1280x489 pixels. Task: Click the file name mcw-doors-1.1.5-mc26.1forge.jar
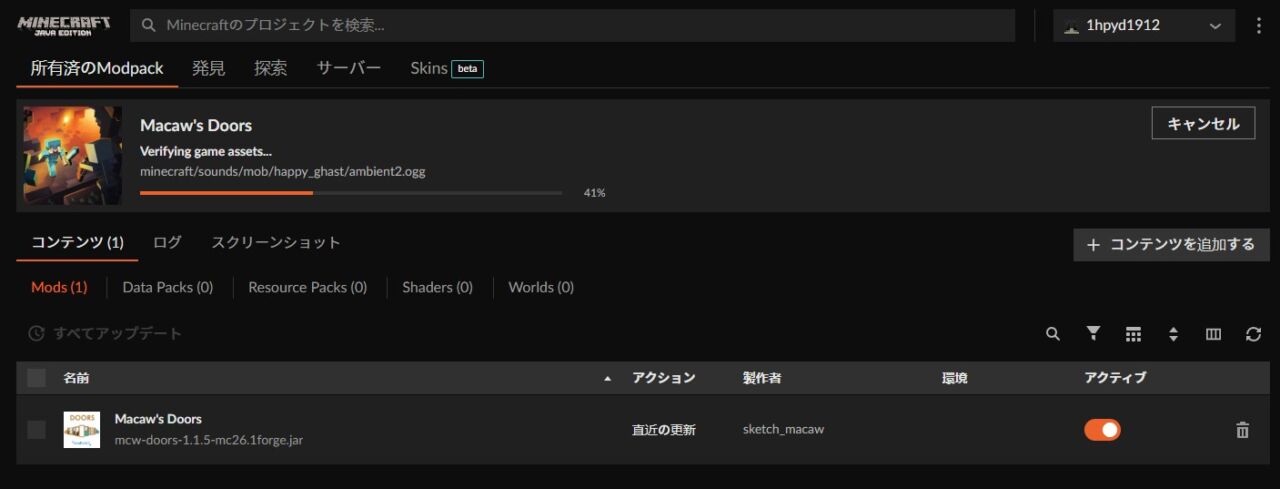click(209, 440)
